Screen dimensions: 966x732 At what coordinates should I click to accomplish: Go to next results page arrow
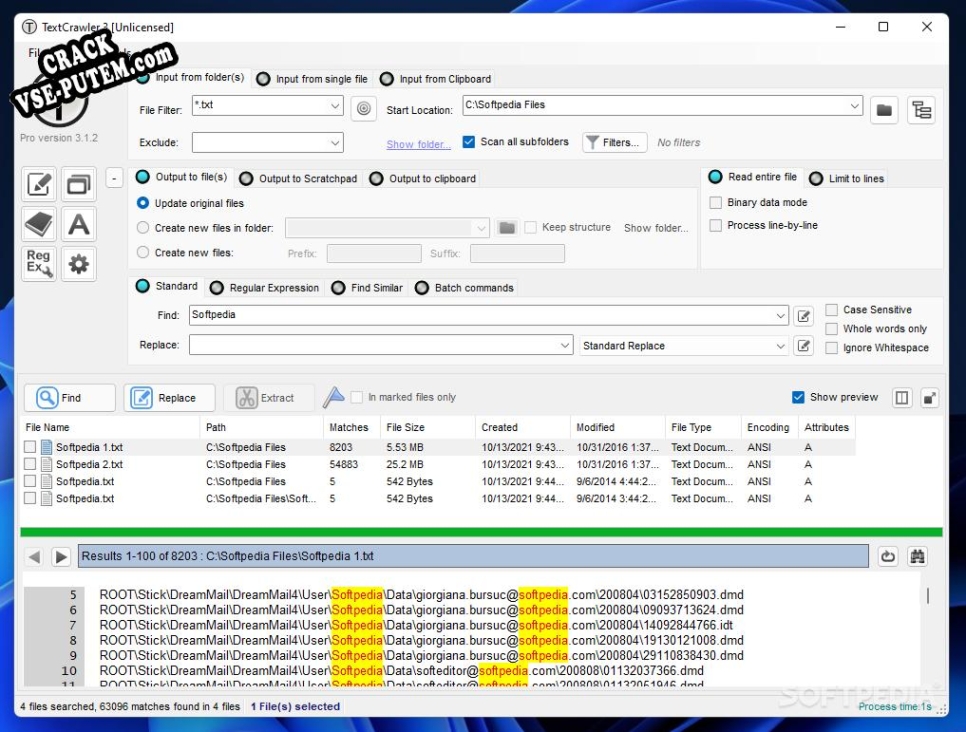coord(60,556)
